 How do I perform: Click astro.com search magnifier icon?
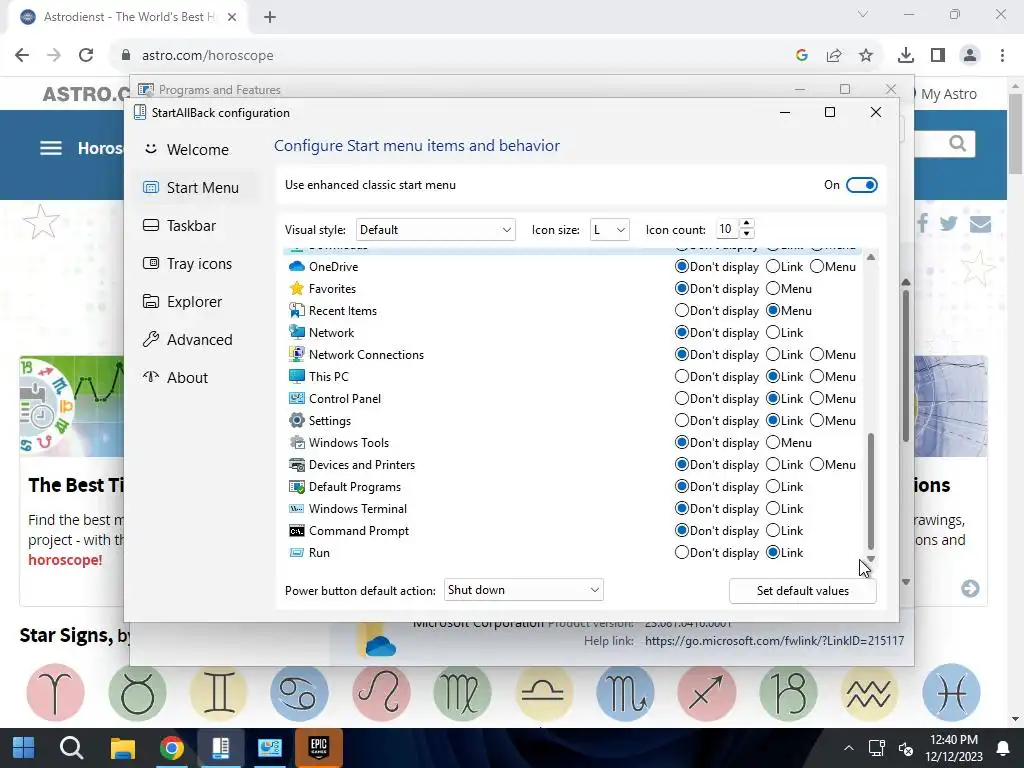tap(957, 143)
